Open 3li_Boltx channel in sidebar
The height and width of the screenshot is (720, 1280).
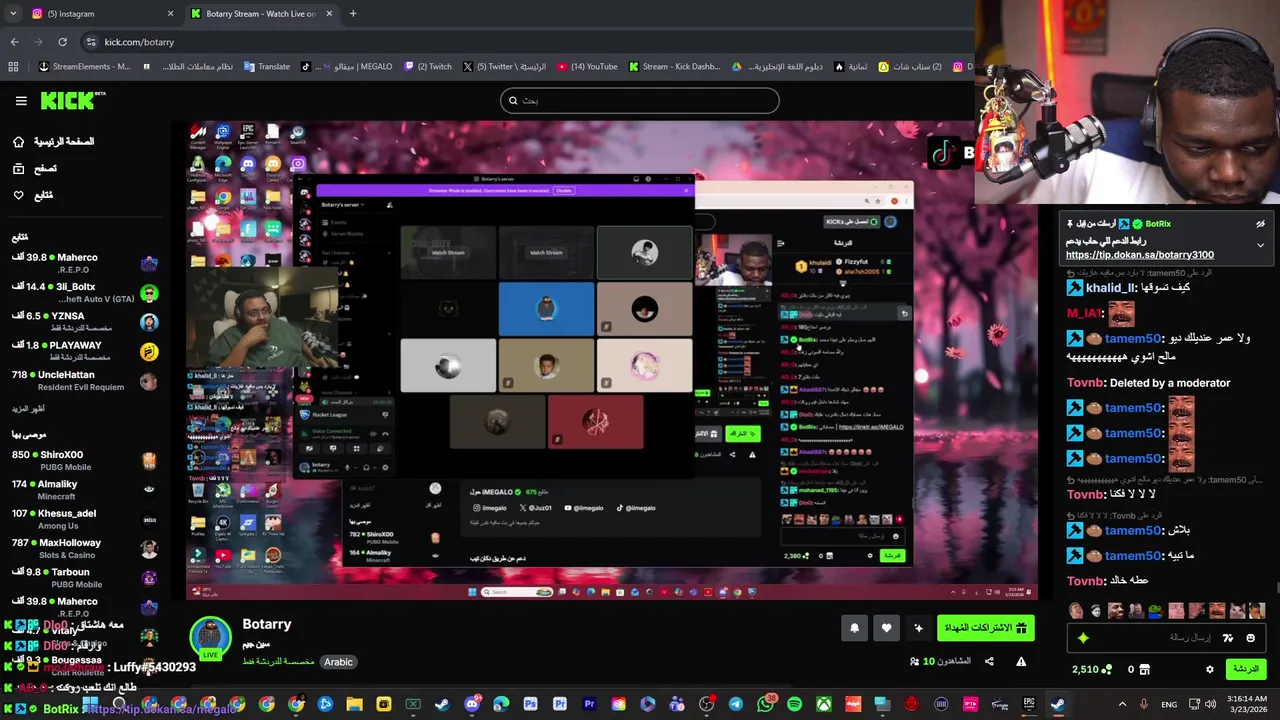[85, 293]
